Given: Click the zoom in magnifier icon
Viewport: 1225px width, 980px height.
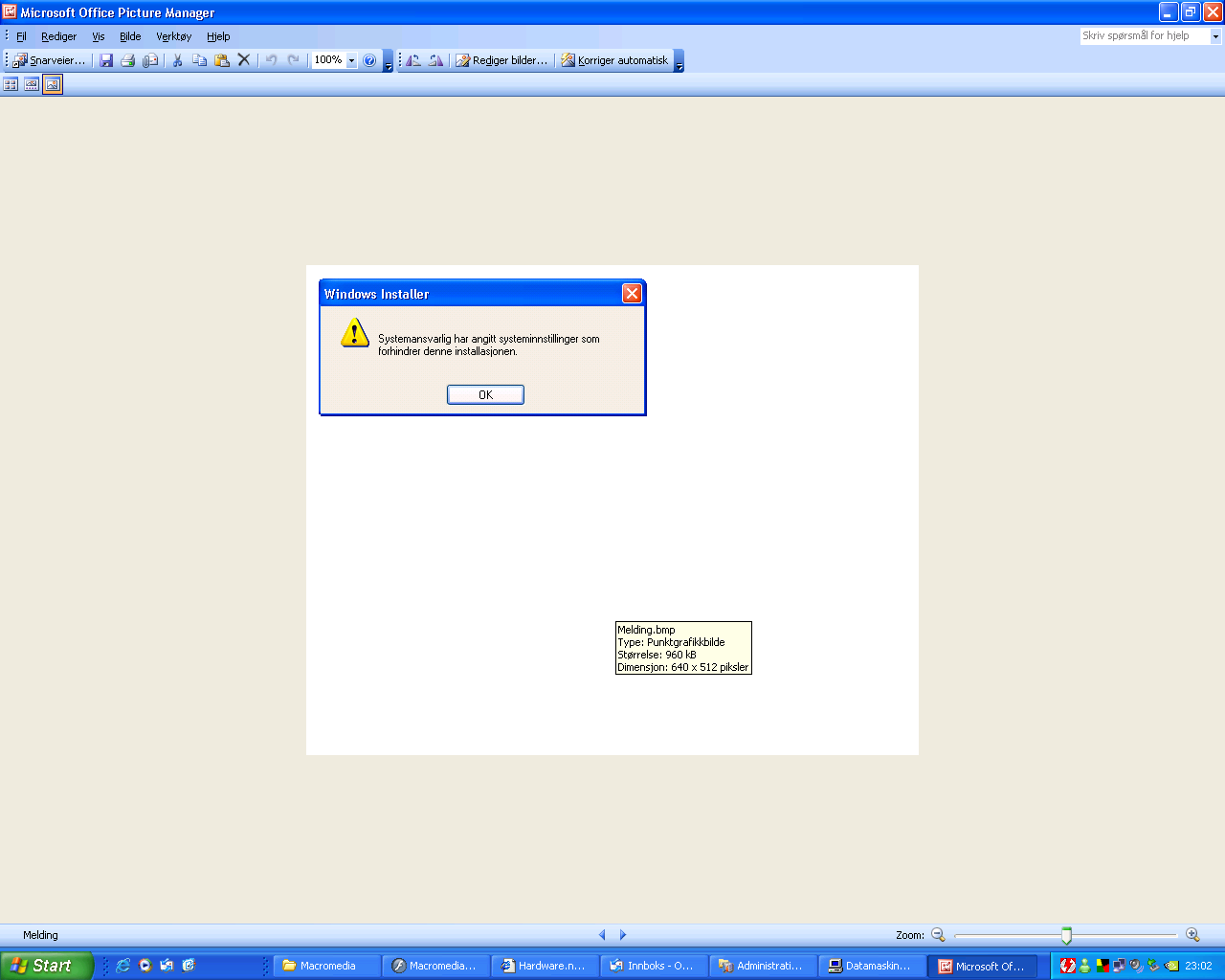Looking at the screenshot, I should (1192, 935).
